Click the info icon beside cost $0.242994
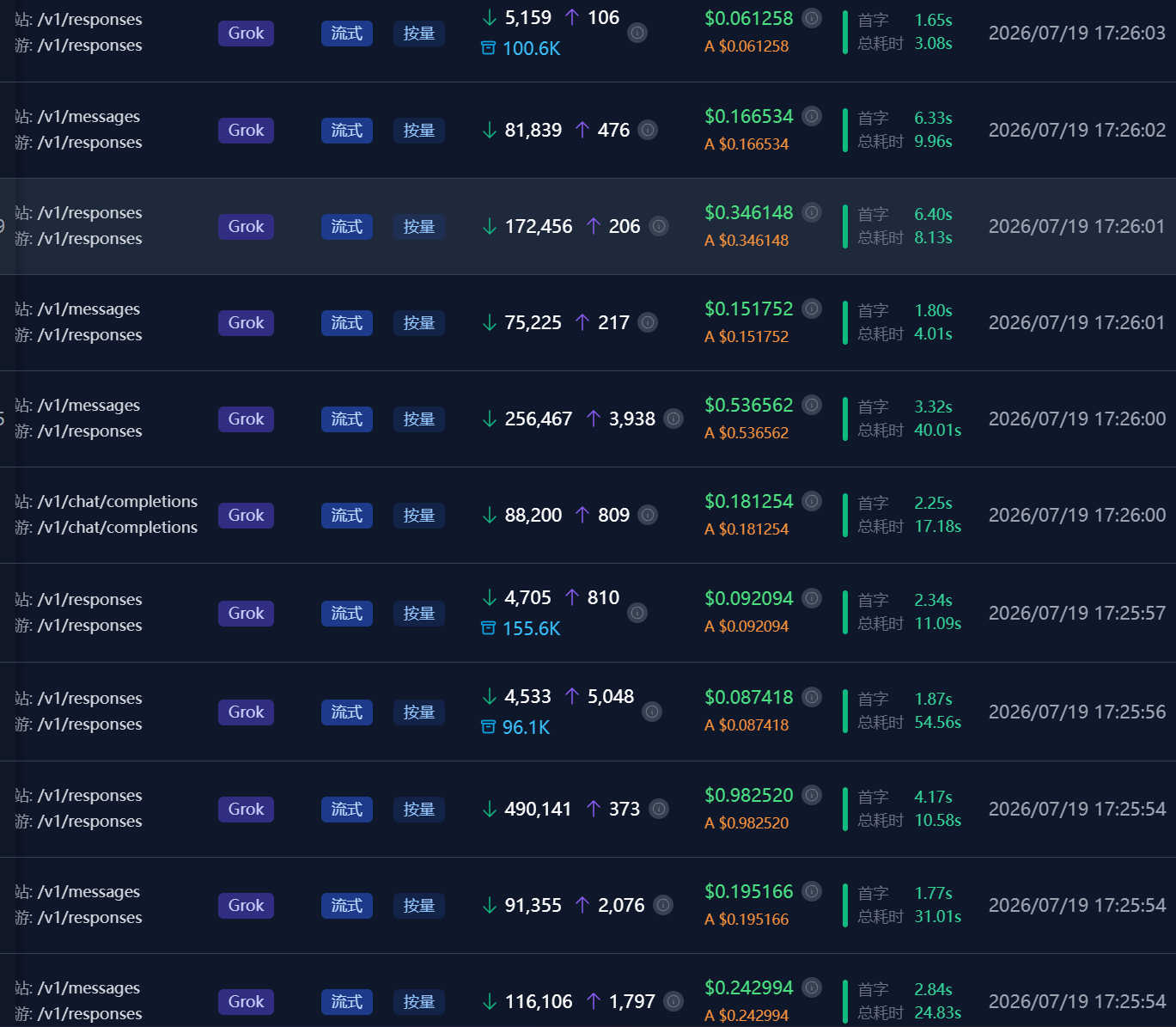 click(x=812, y=987)
